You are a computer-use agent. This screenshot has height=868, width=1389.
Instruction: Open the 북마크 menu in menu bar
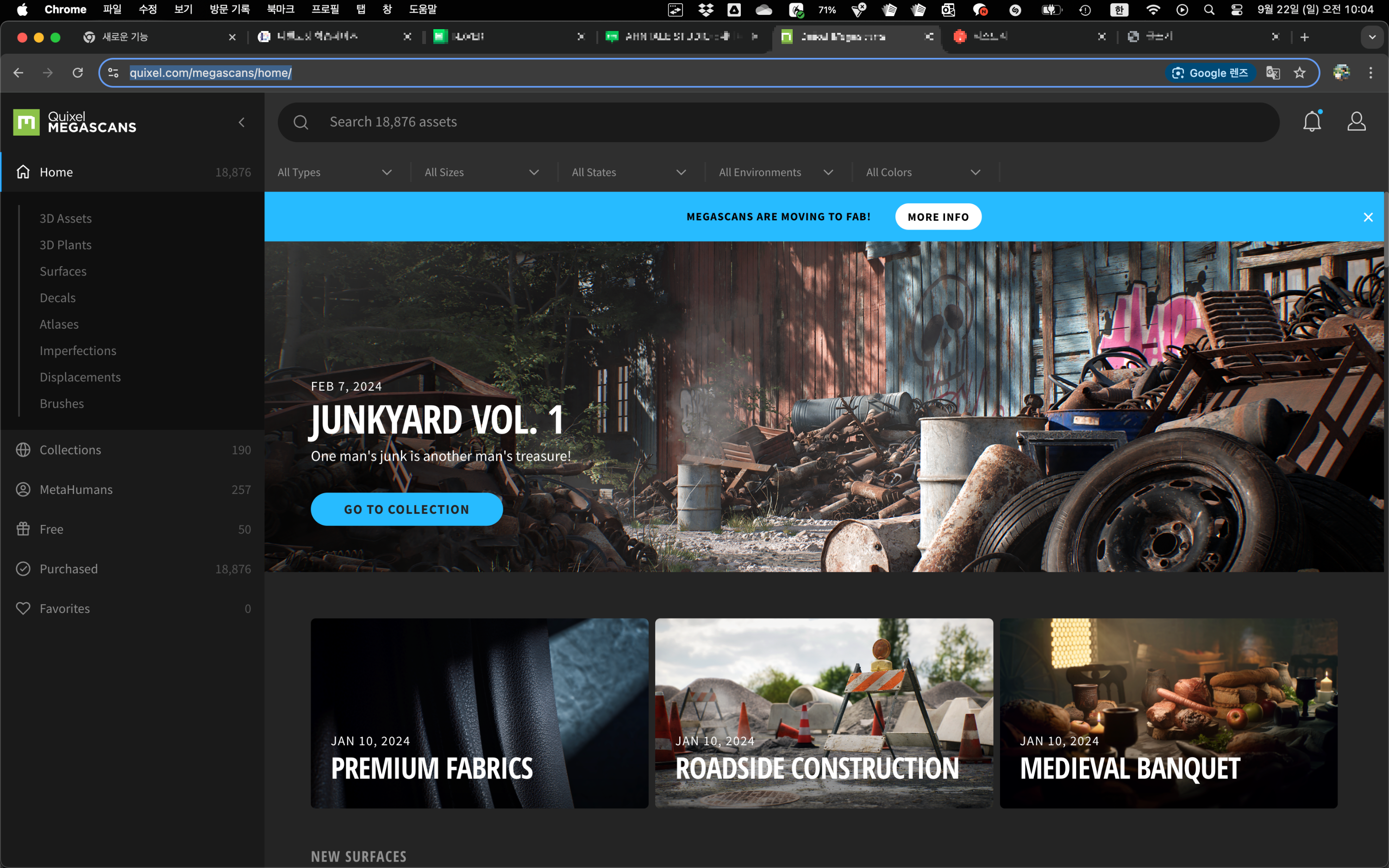pyautogui.click(x=280, y=9)
